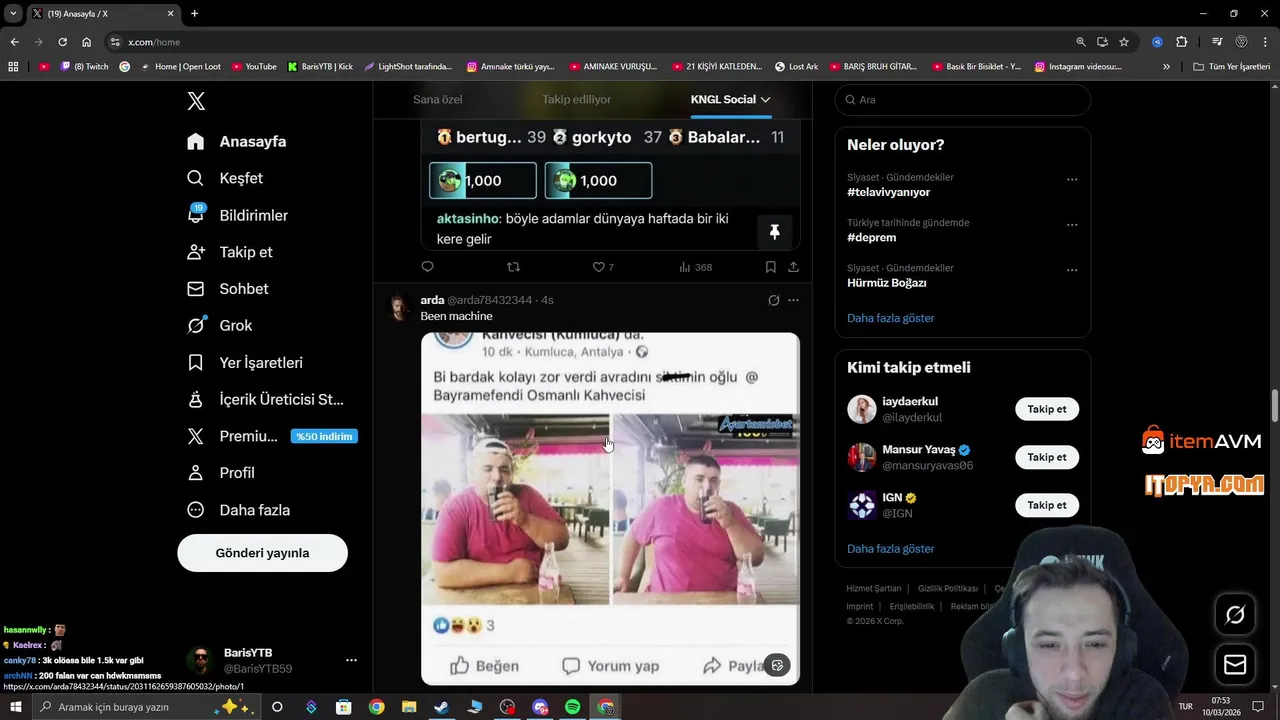Switch to Sana özel tab
Screen dimensions: 1280x720
coord(438,100)
